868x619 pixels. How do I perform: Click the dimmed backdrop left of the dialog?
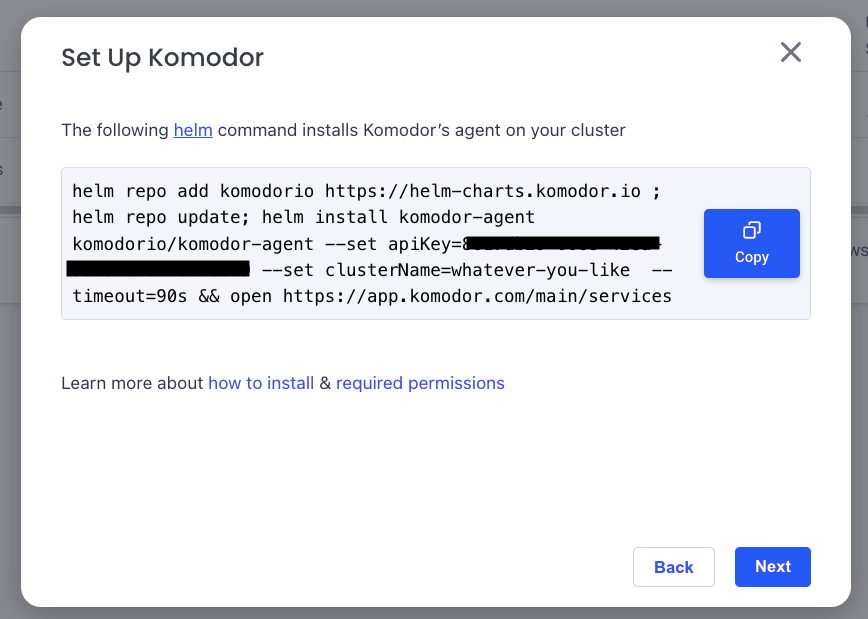click(9, 400)
